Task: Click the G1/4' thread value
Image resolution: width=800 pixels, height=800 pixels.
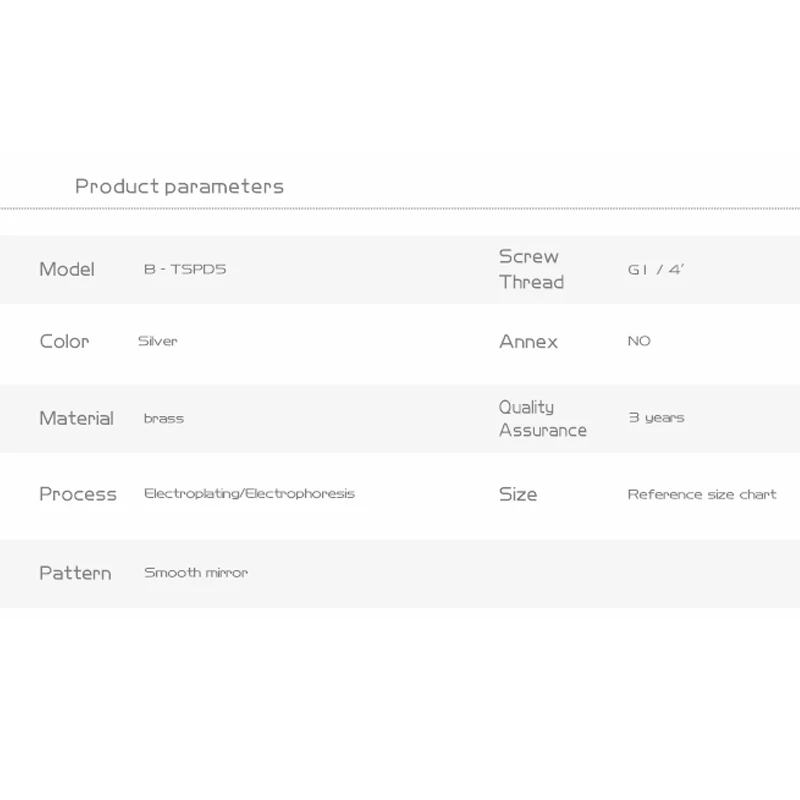Action: pos(656,269)
